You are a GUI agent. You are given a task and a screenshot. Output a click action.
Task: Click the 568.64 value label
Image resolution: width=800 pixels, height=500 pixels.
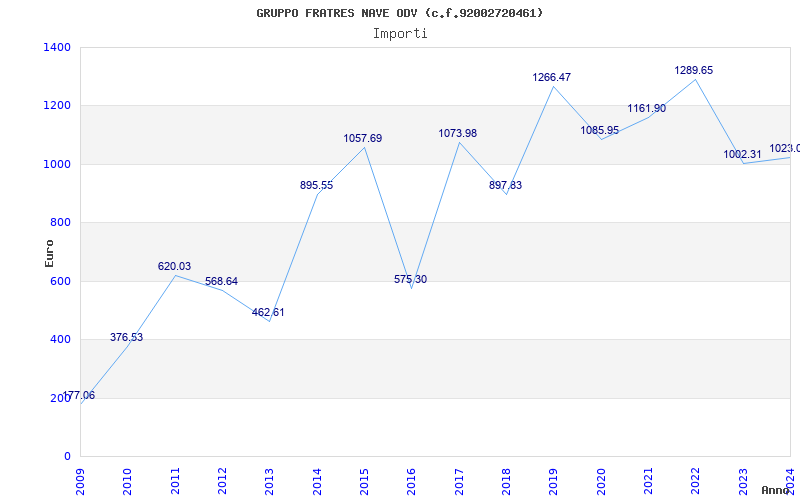click(221, 282)
